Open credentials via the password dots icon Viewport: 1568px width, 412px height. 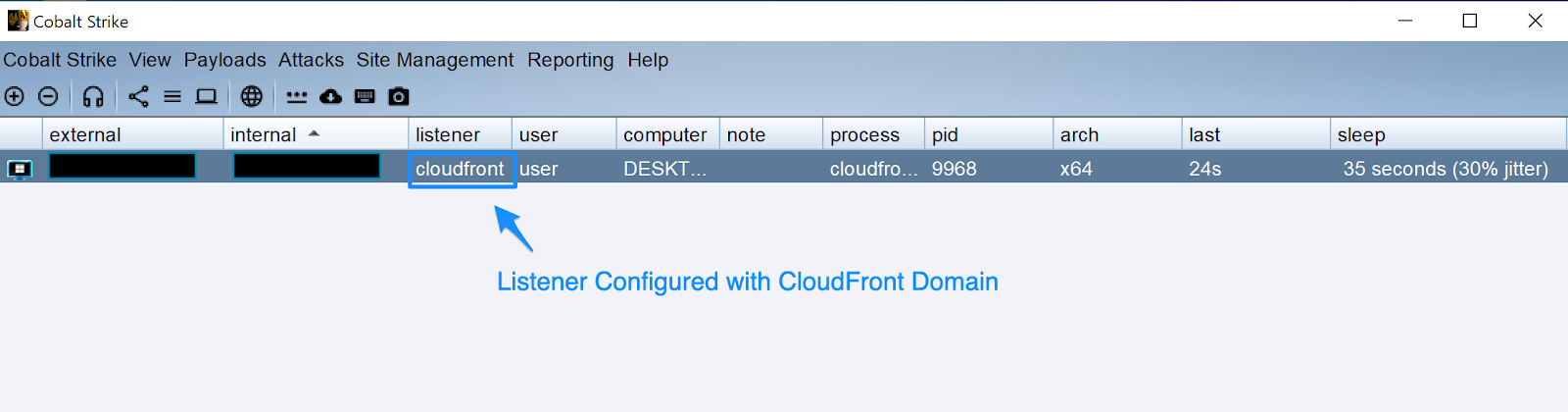click(x=297, y=96)
